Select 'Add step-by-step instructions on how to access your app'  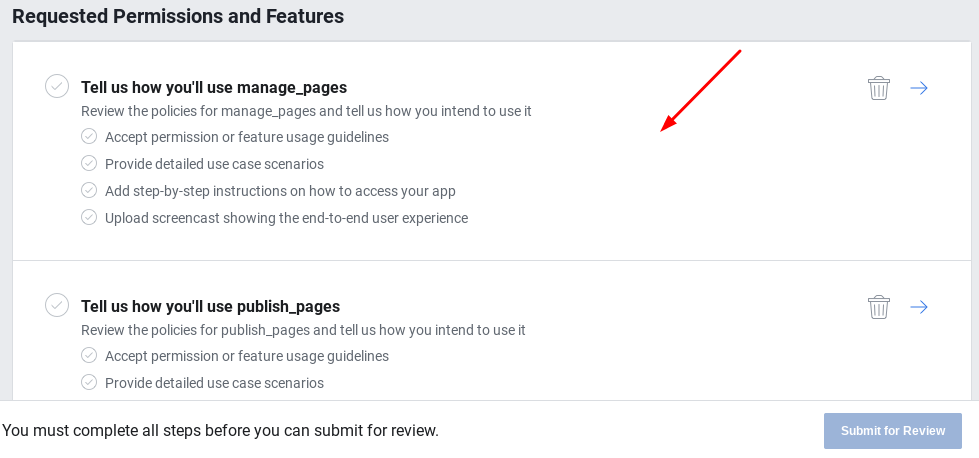(280, 191)
